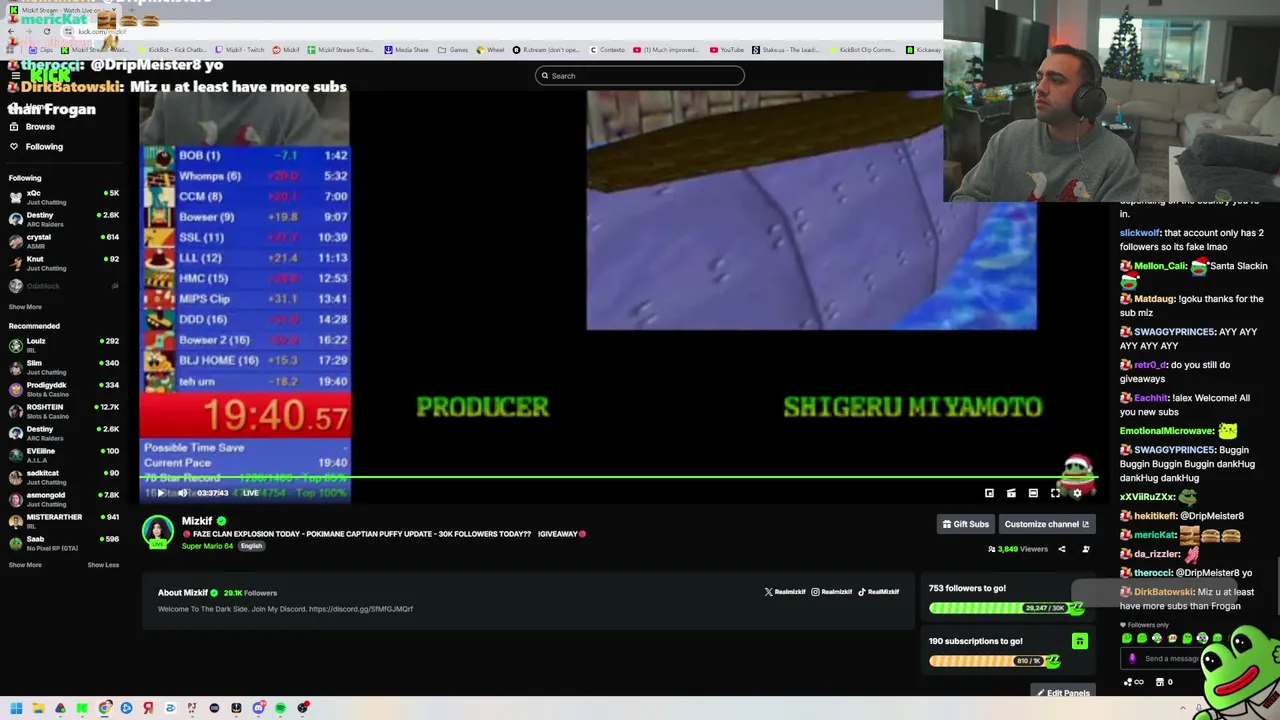Expand Following list with Show More

tap(25, 307)
